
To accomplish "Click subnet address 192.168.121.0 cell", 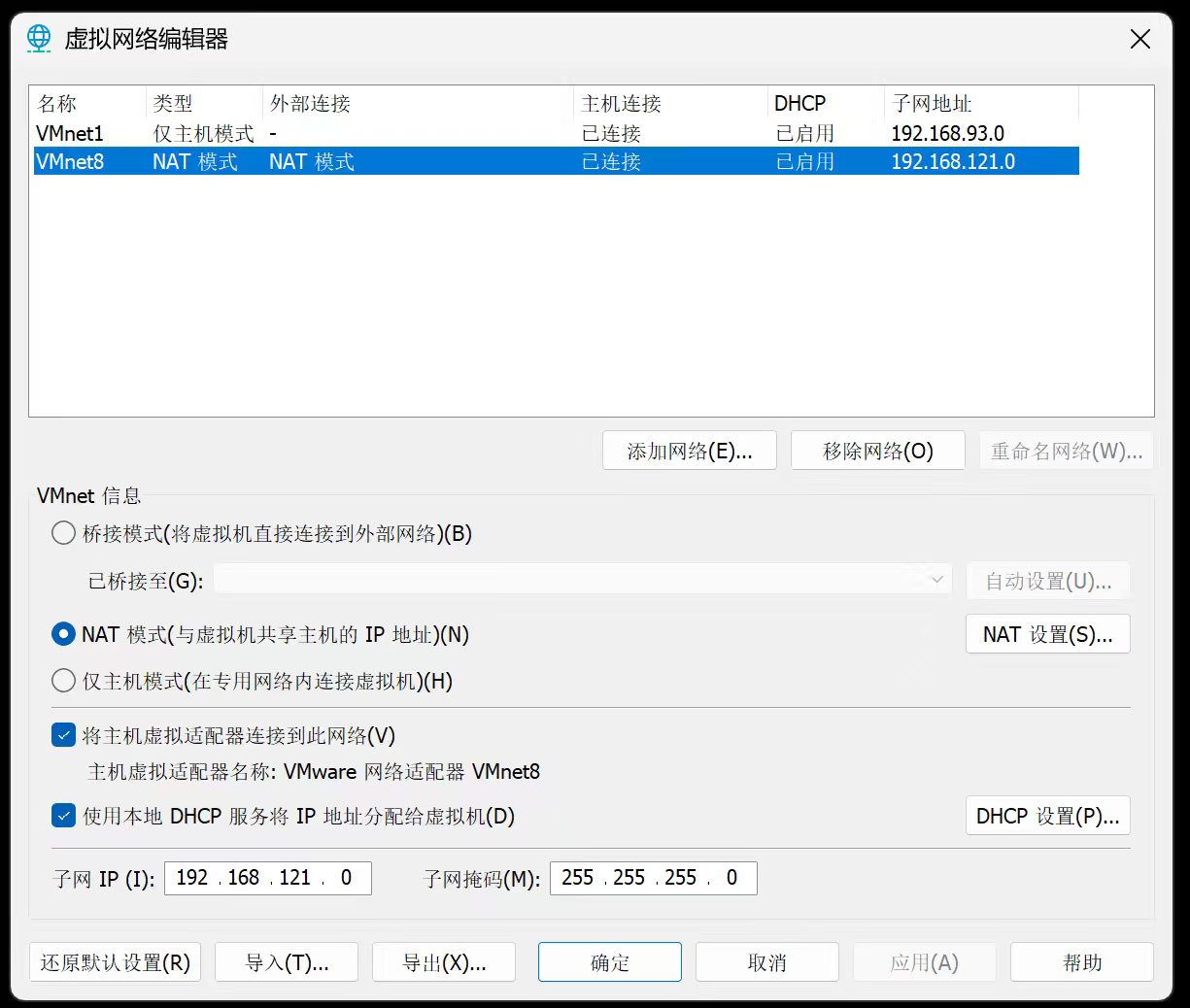I will (953, 161).
